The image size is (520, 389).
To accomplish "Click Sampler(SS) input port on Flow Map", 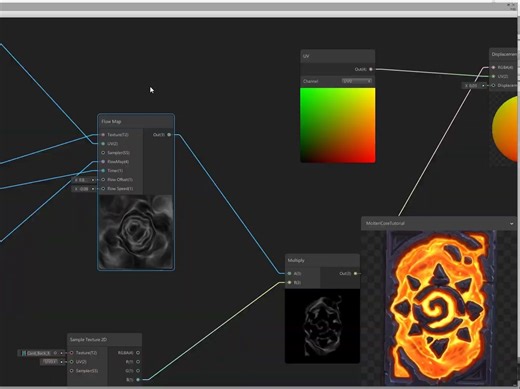I will pos(103,153).
